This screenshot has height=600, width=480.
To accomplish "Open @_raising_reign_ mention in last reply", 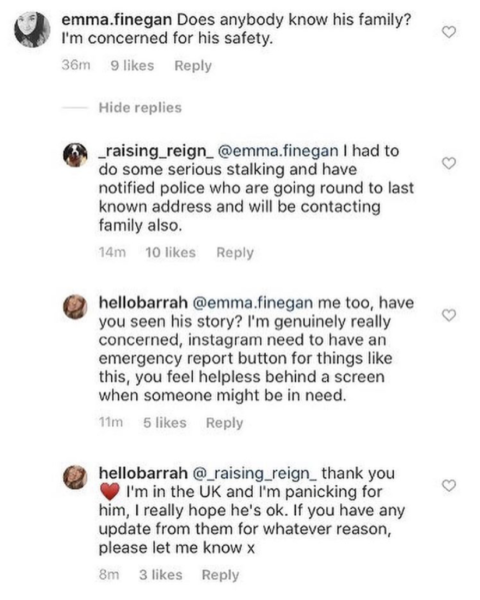I will (x=254, y=473).
